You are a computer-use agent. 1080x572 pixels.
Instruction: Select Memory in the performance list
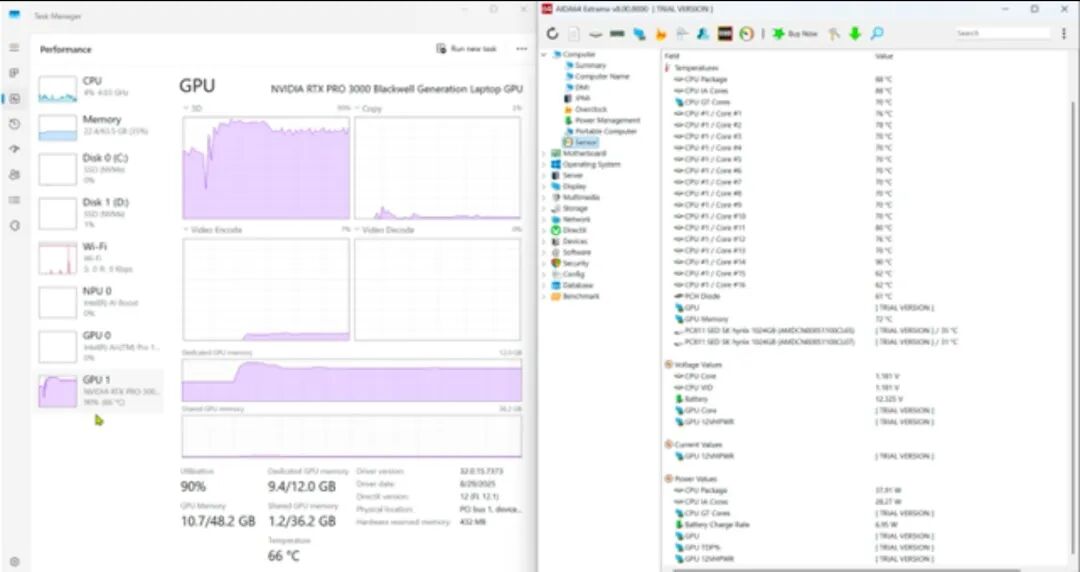tap(101, 125)
